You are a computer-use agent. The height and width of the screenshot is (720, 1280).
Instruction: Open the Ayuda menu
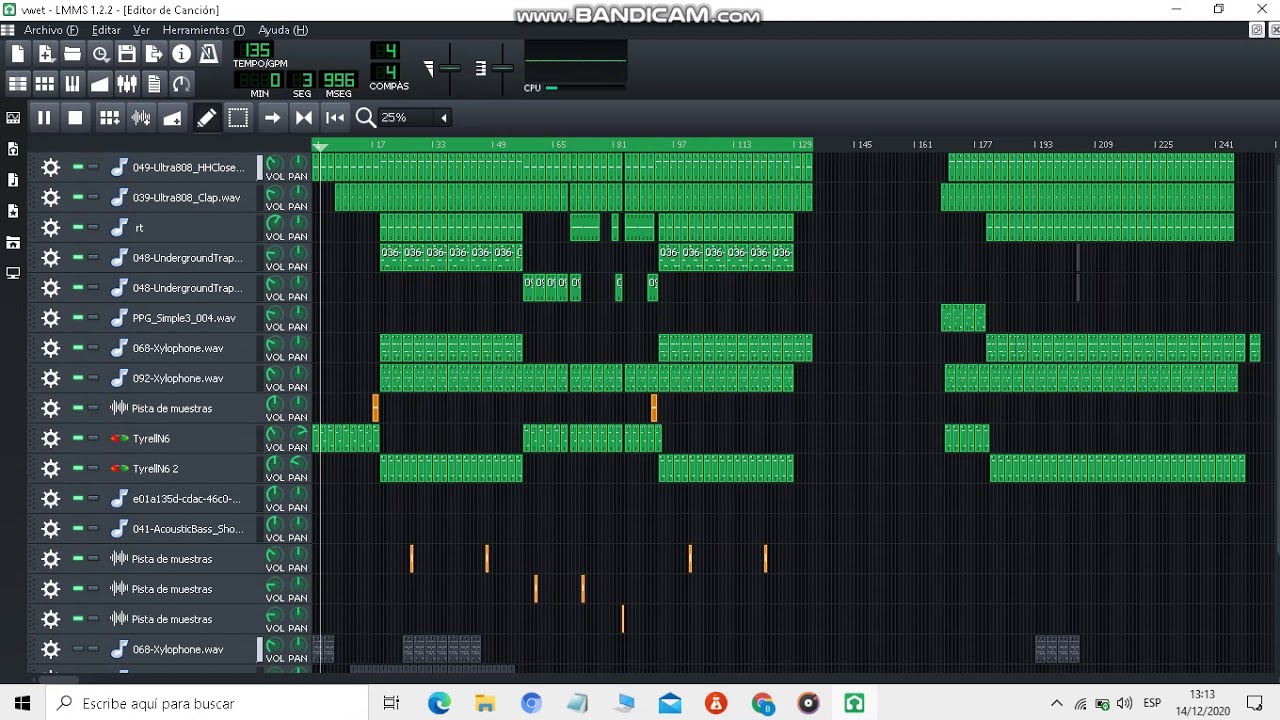(283, 30)
